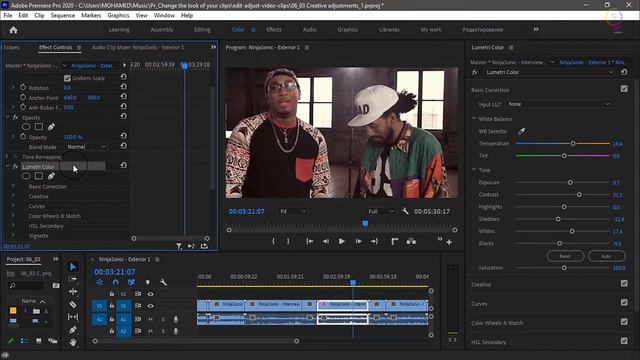
Task: Adjust the Contrast slider handle
Action: 579,195
